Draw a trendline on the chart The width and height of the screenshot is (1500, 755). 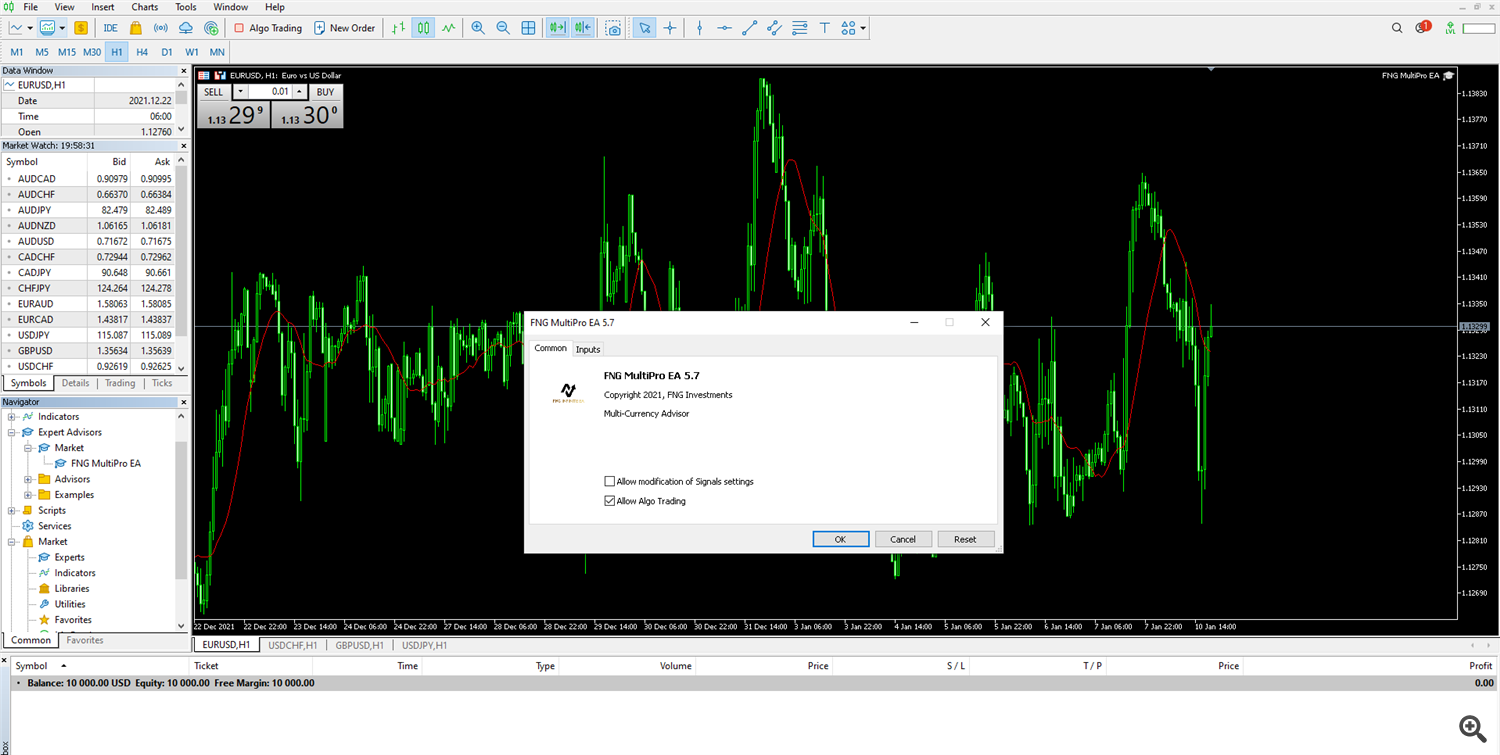[x=749, y=28]
